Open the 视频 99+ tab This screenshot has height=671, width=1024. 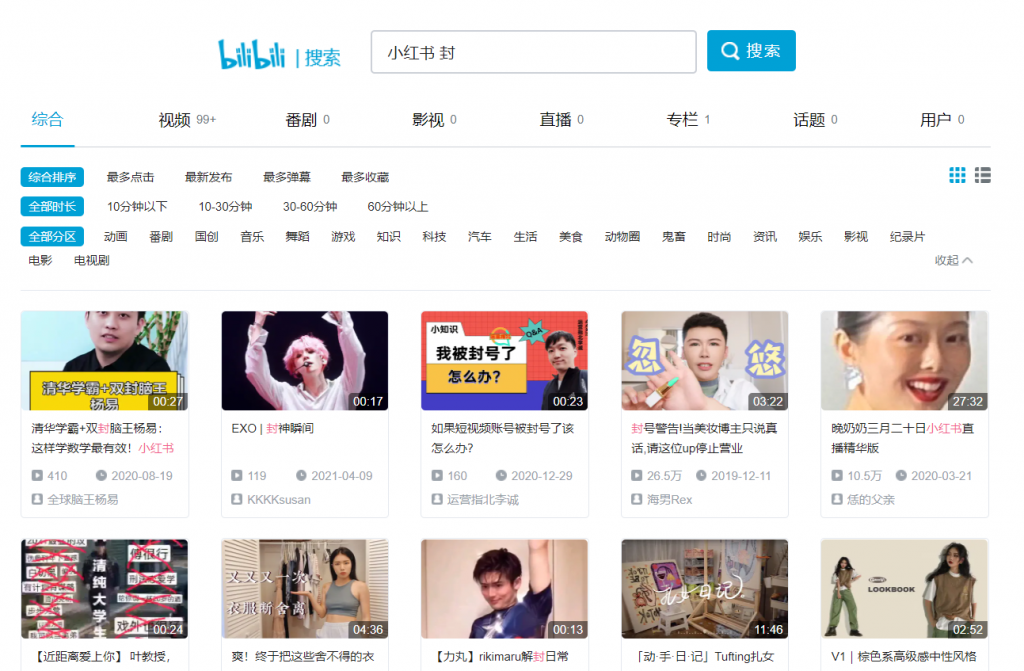pyautogui.click(x=187, y=120)
